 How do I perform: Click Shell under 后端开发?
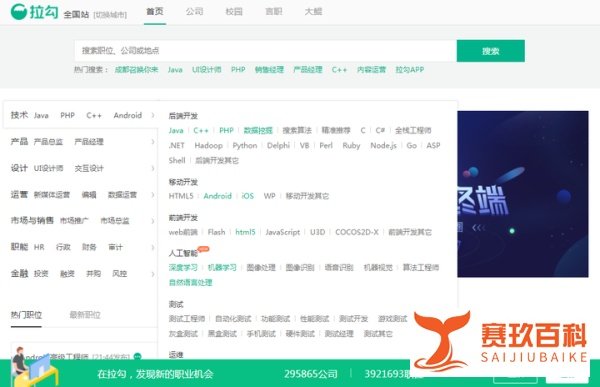[177, 160]
